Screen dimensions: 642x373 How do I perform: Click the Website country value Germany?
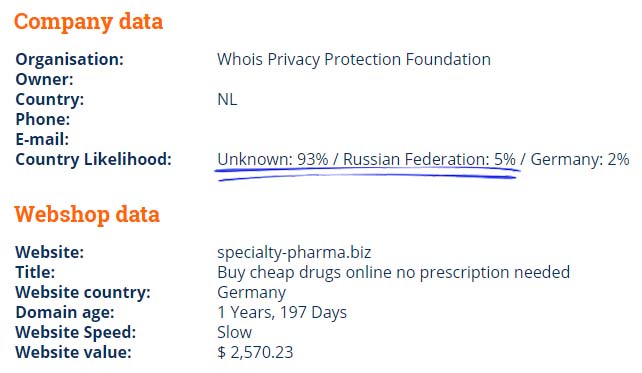[x=251, y=292]
